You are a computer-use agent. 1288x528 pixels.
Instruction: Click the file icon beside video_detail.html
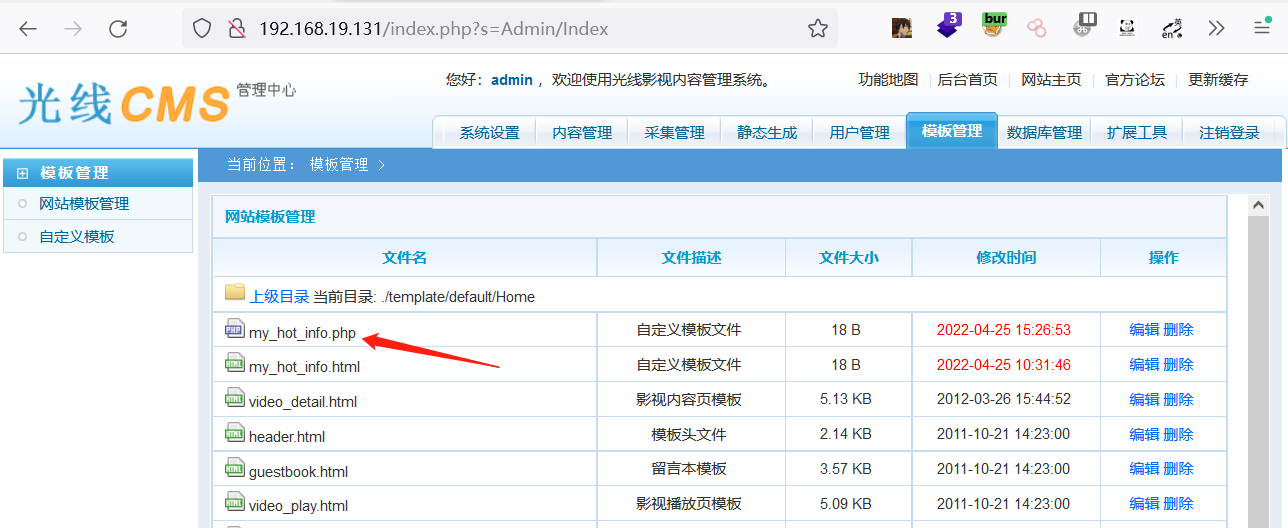point(235,399)
